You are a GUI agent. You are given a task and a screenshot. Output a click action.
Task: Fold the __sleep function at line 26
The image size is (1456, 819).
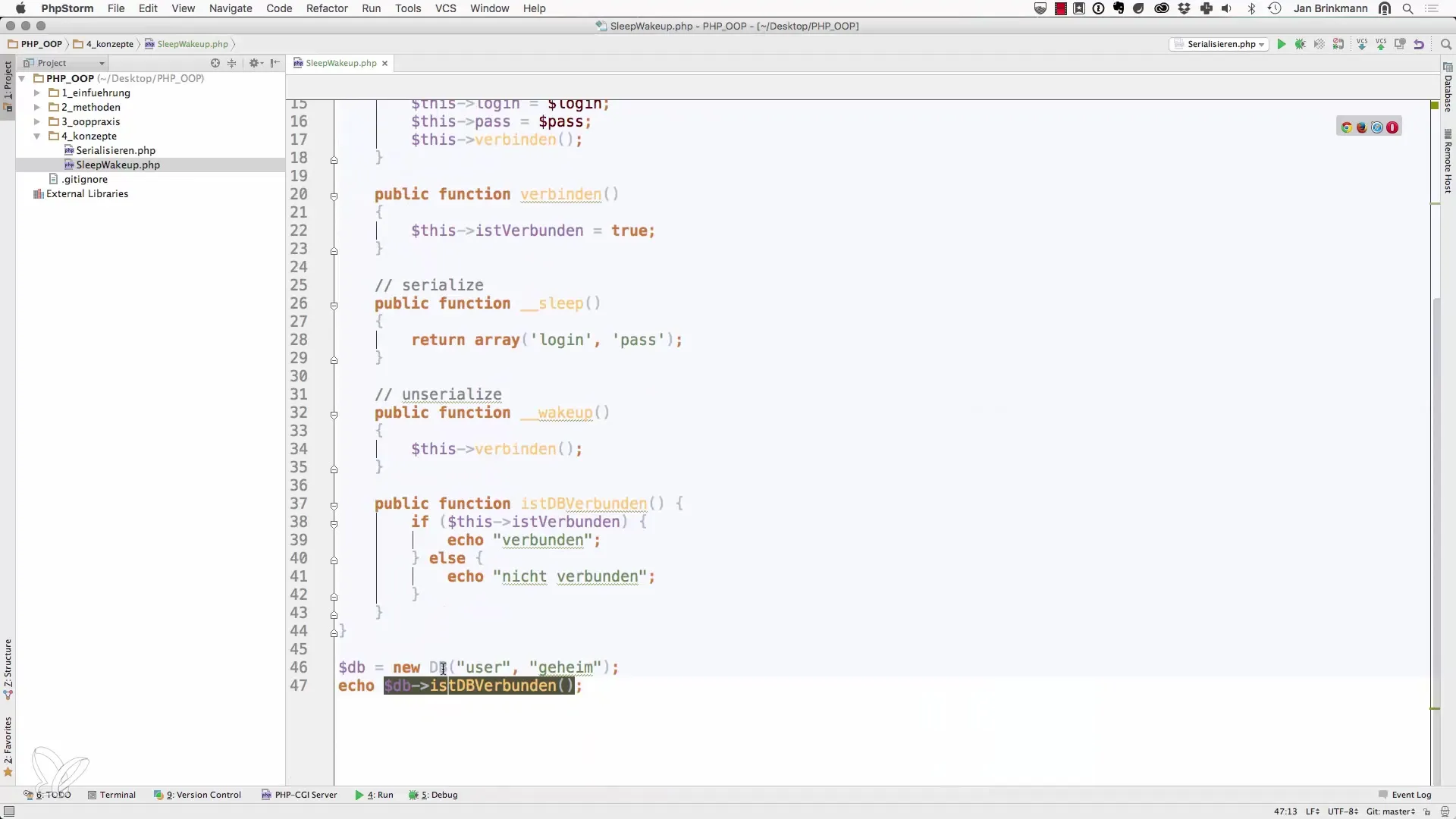[x=334, y=306]
